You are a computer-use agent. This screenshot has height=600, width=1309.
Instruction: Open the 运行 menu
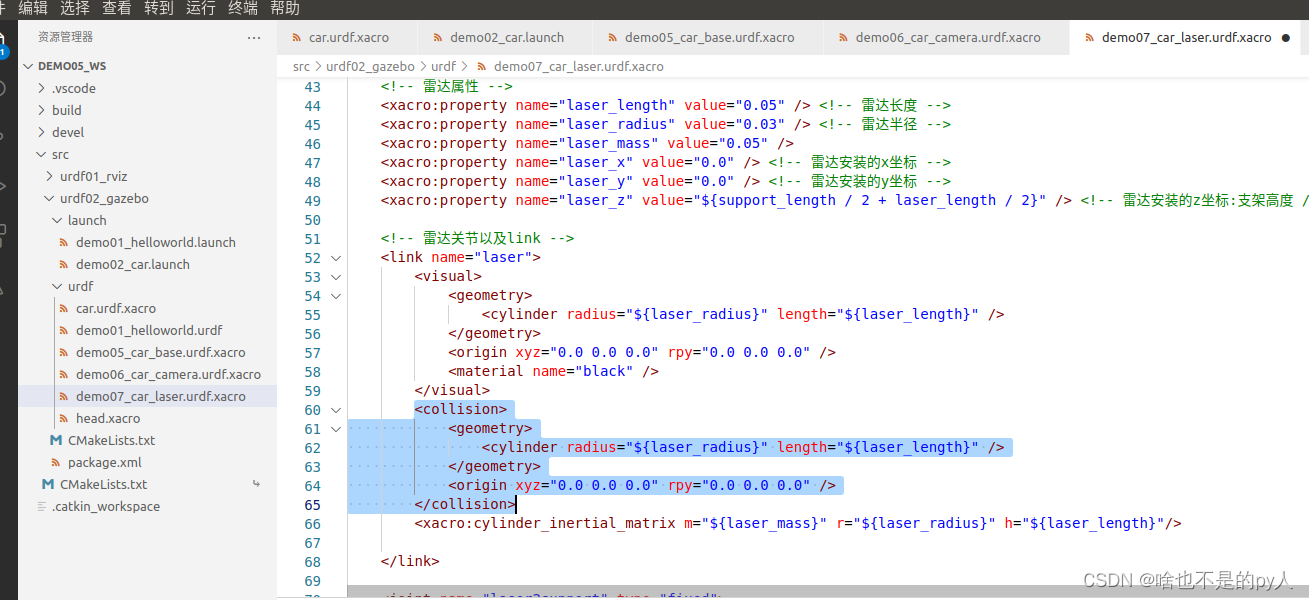coord(201,8)
